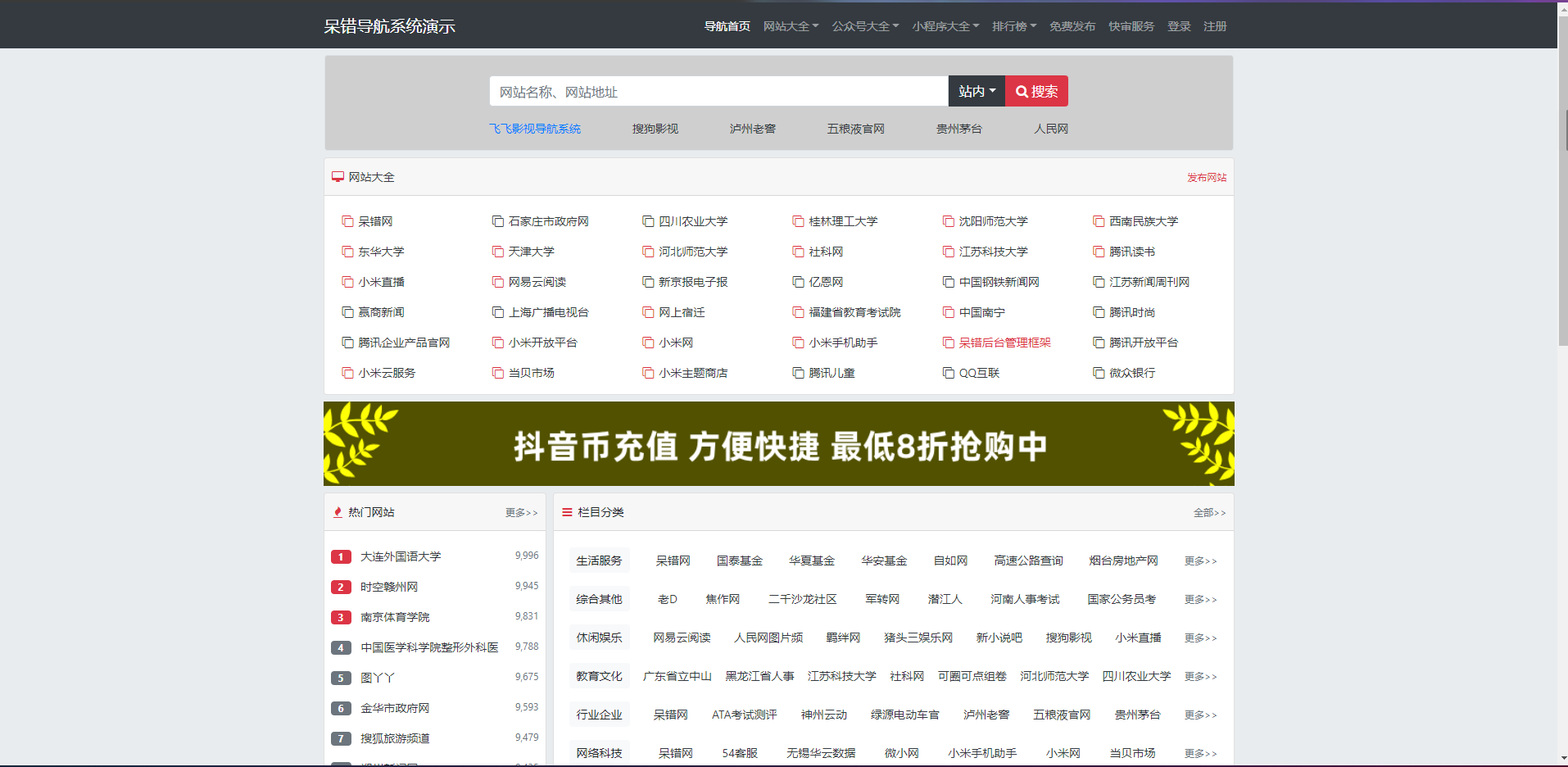Expand the 小程序大全 dropdown
Image resolution: width=1568 pixels, height=767 pixels.
click(x=945, y=26)
